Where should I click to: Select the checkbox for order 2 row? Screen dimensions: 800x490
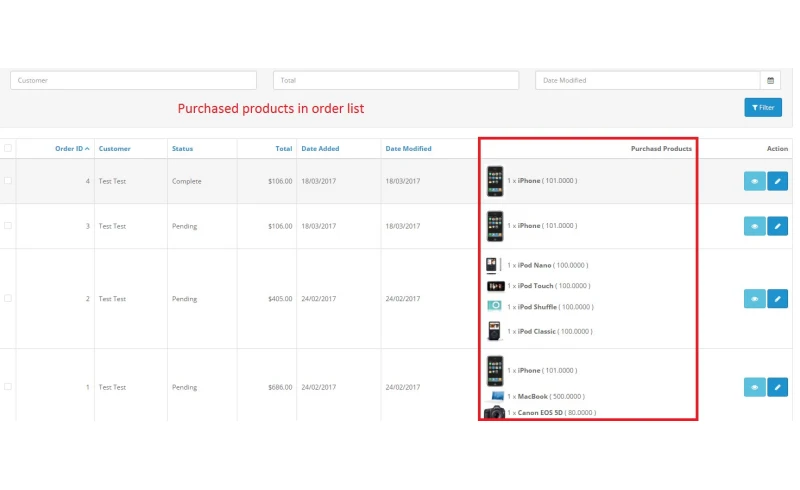8,298
